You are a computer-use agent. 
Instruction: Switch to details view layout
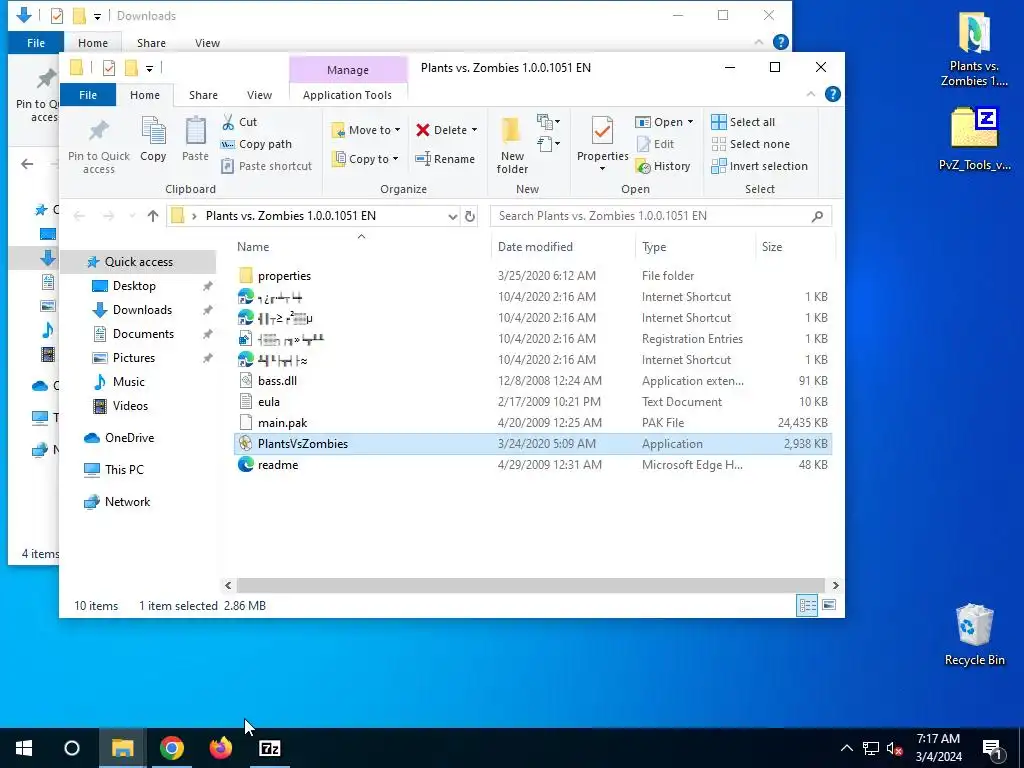(x=807, y=605)
